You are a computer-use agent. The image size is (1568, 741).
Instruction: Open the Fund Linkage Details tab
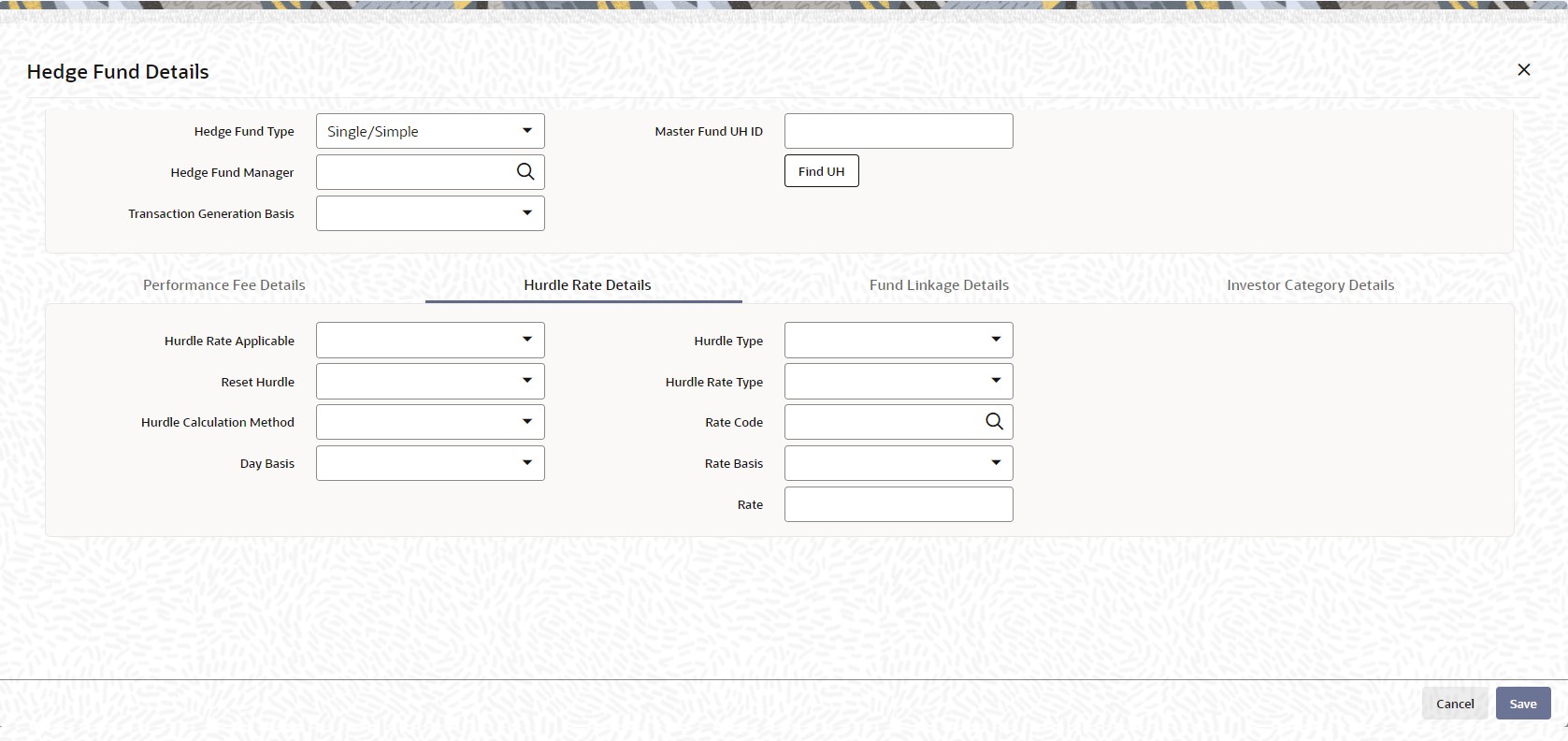(939, 285)
